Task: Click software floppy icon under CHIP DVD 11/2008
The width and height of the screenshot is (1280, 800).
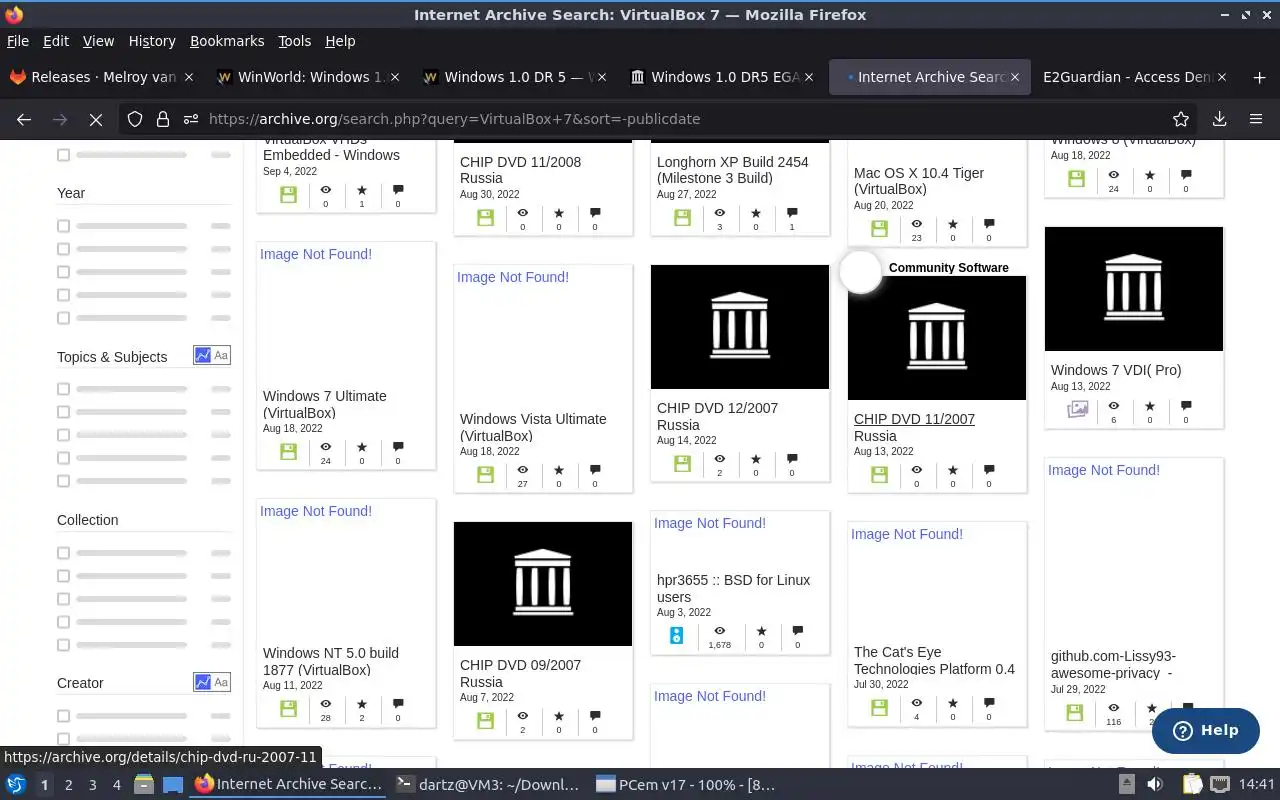Action: [x=486, y=218]
